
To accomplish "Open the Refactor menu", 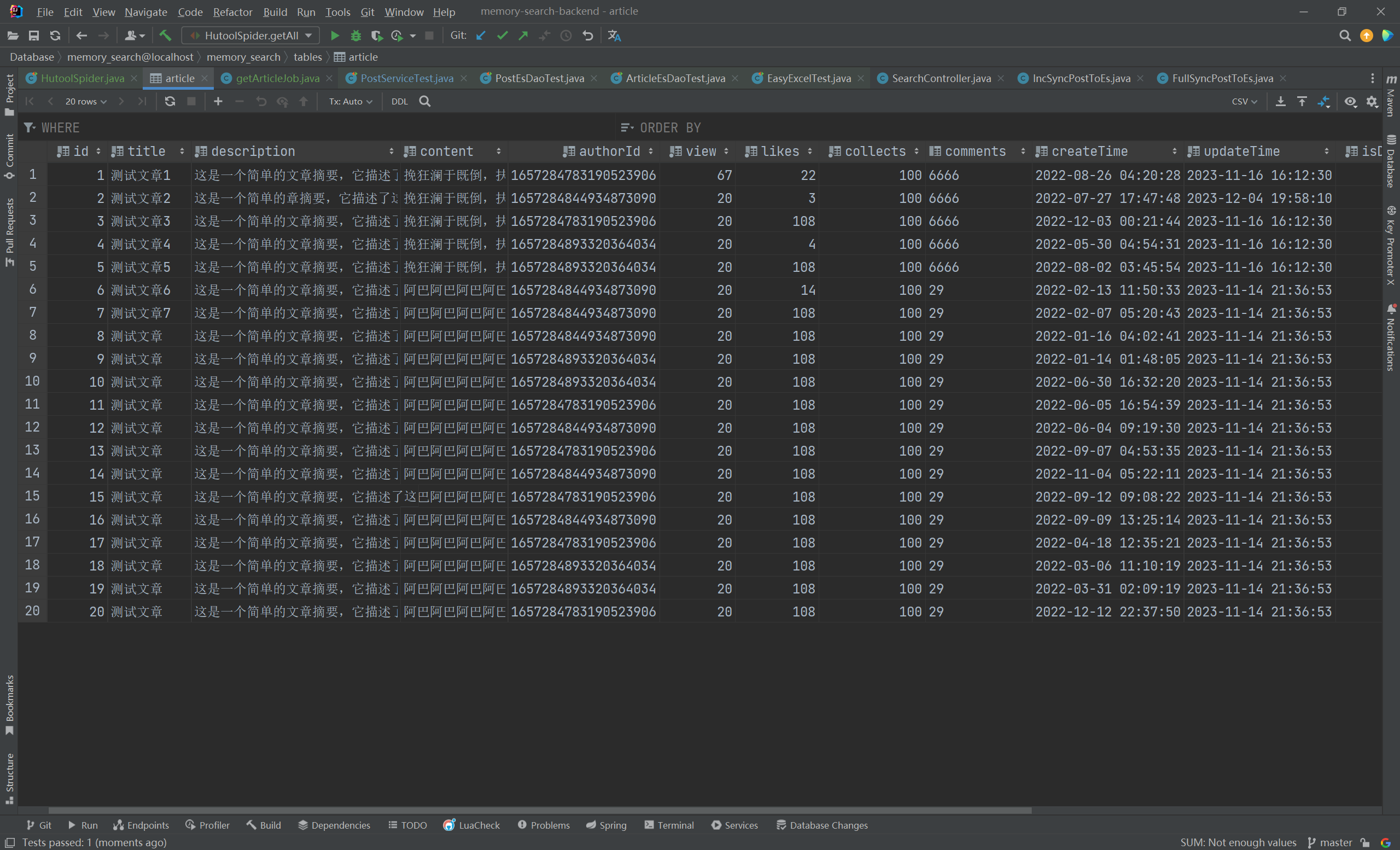I will point(232,11).
